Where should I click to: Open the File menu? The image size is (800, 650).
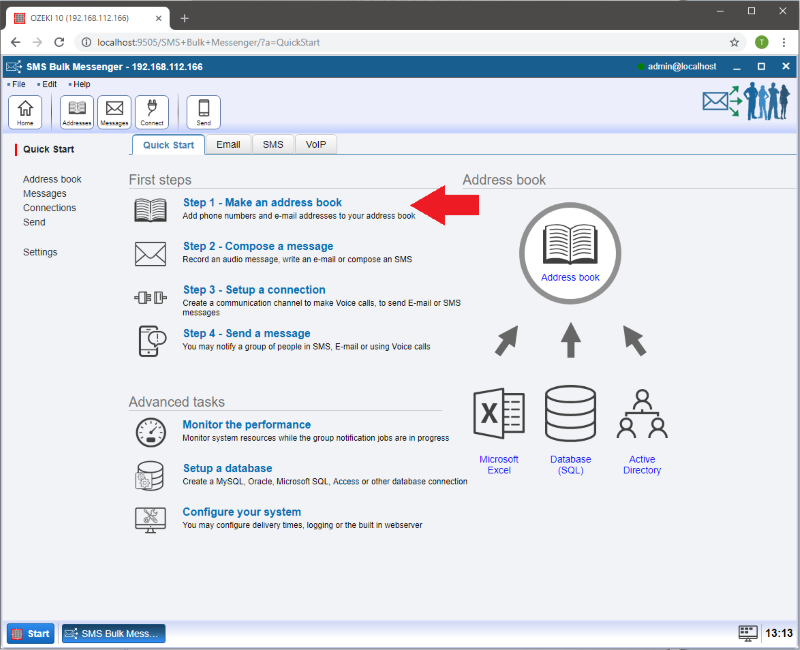pyautogui.click(x=19, y=84)
